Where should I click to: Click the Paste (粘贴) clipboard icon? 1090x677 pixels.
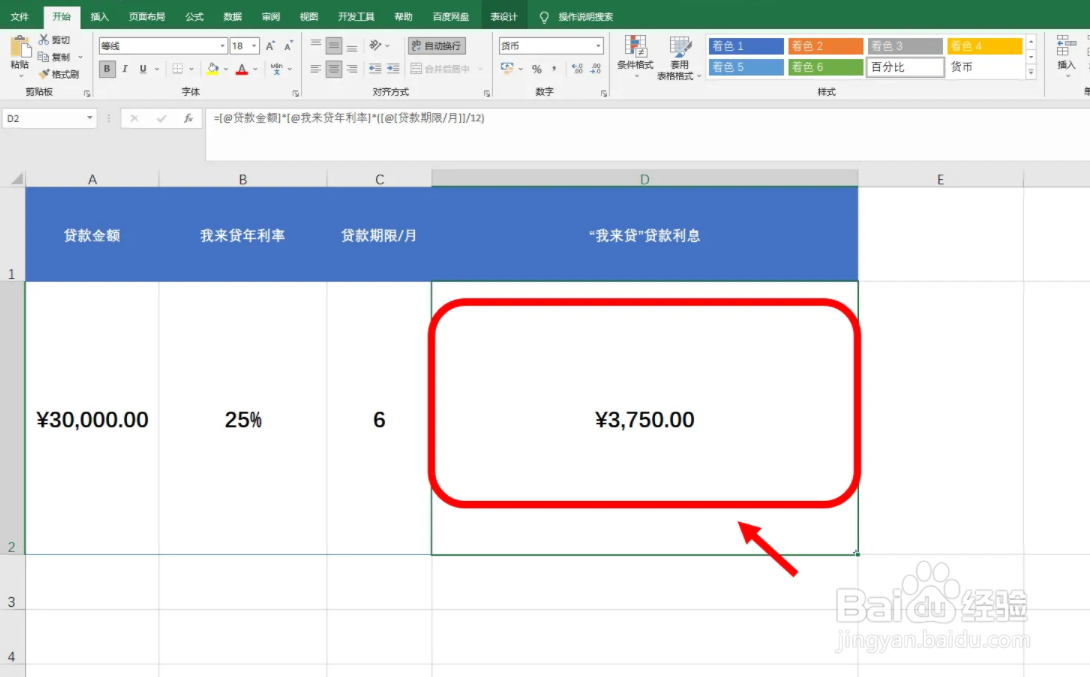tap(20, 49)
